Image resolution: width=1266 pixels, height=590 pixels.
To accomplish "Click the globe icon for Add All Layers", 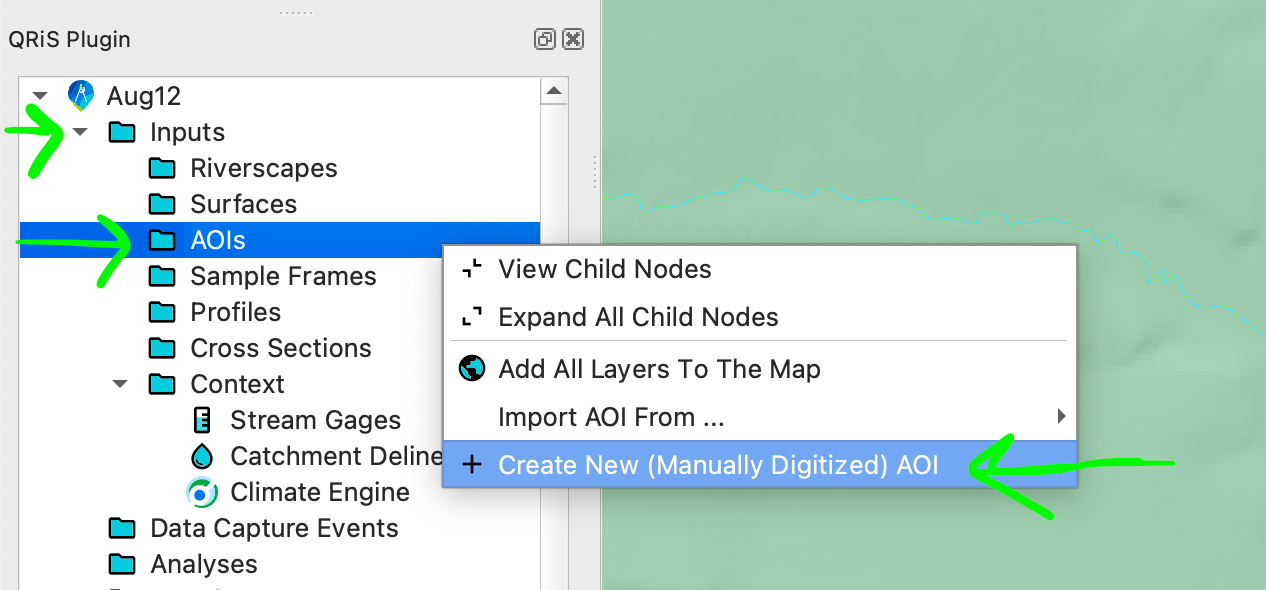I will [x=472, y=369].
